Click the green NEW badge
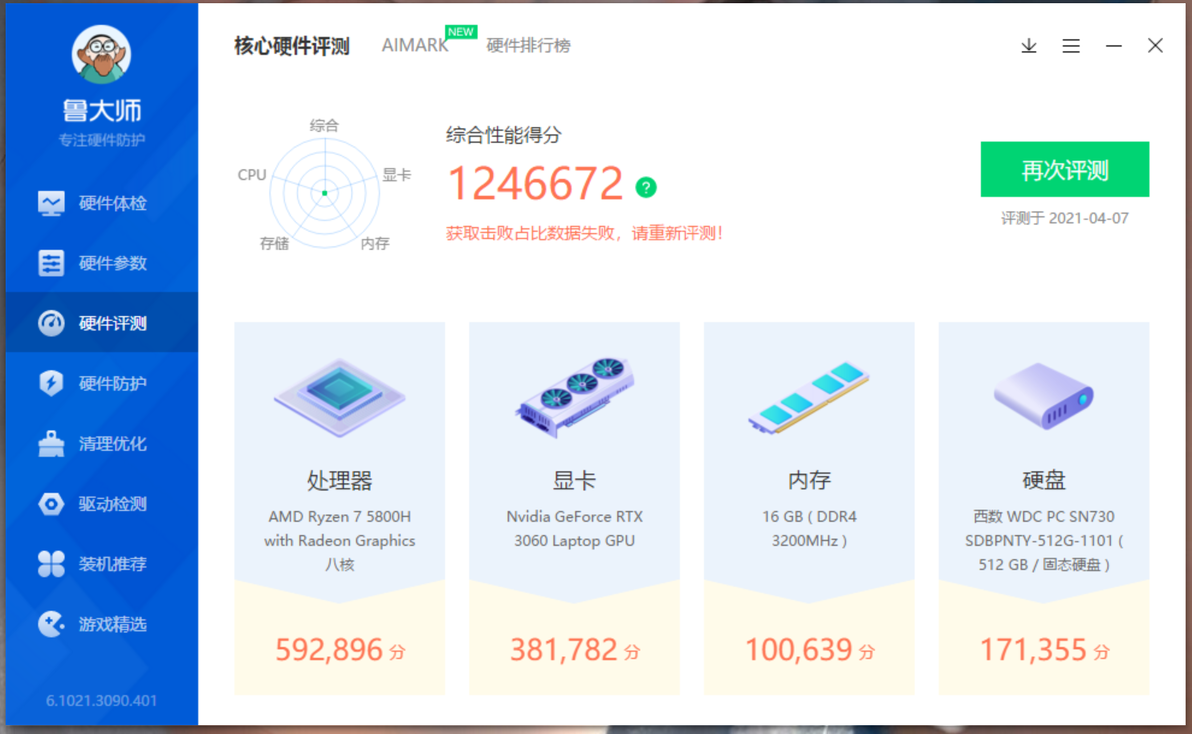 pos(461,32)
